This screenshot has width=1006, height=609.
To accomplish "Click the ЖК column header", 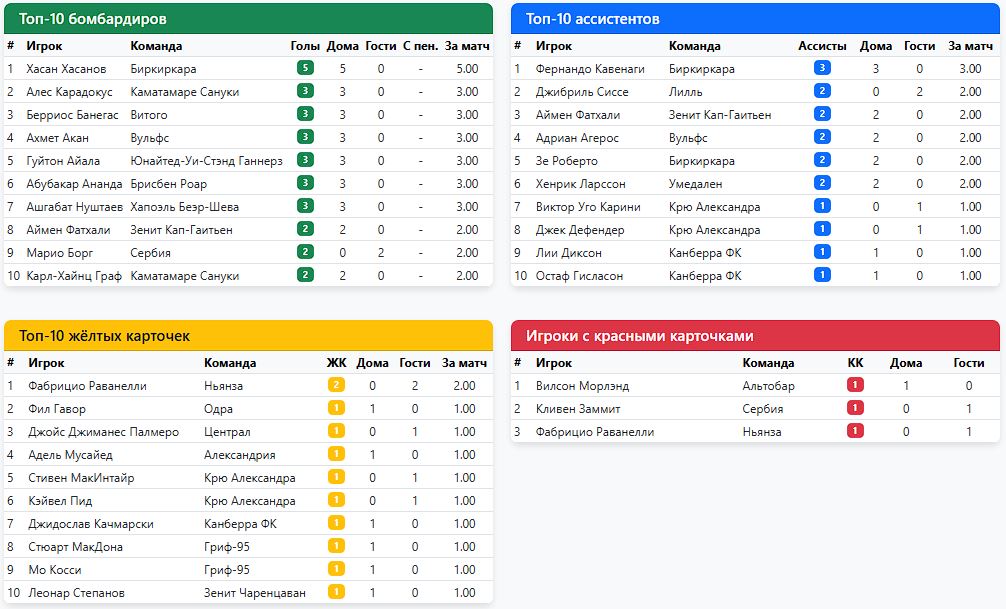I will point(336,362).
